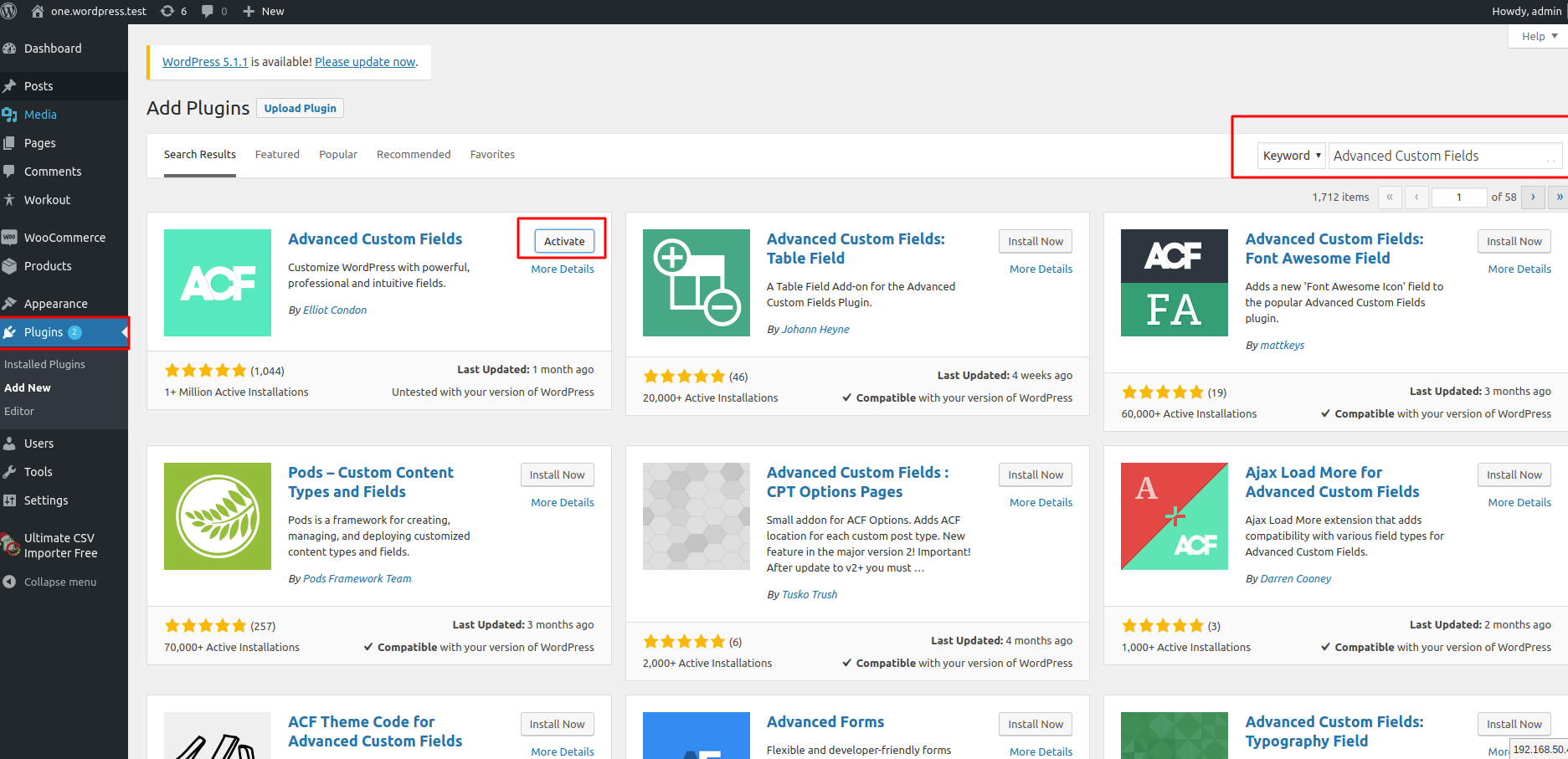Click the Ajax Load More plugin thumbnail
1568x759 pixels.
(1175, 516)
